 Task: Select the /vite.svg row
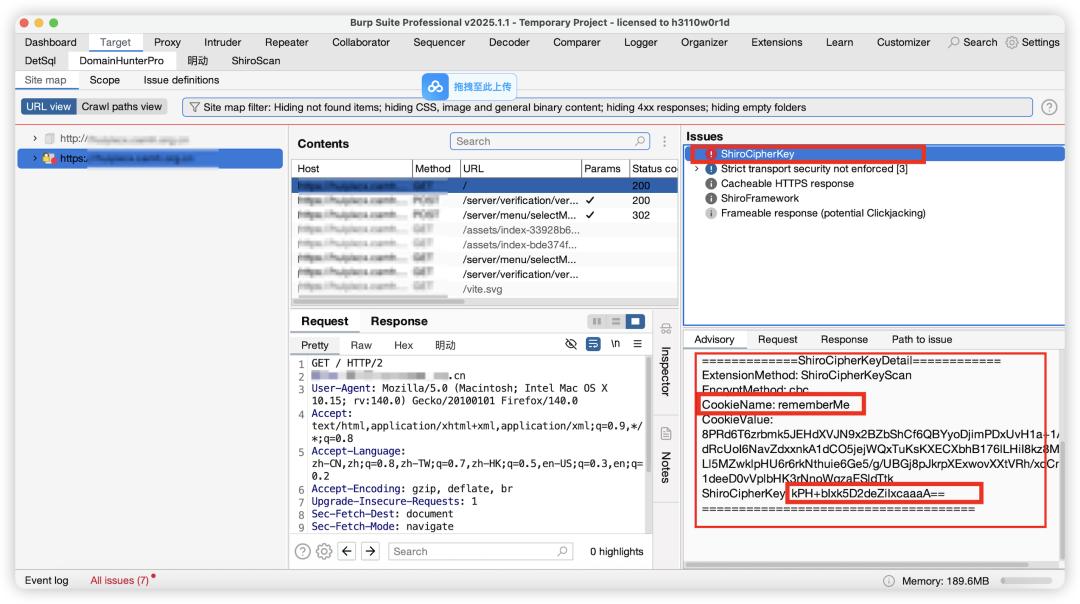pos(485,289)
